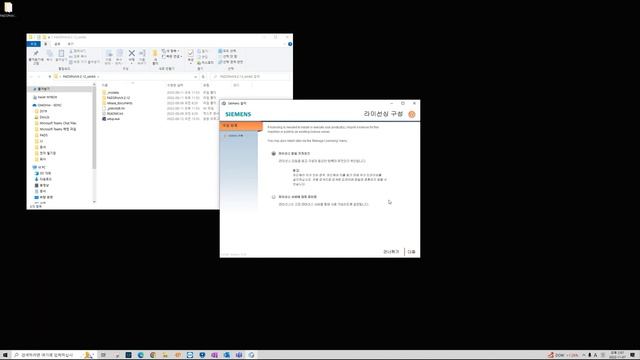The height and width of the screenshot is (360, 640).
Task: Open the Easy access dropdown in ribbon
Action: pos(172,56)
